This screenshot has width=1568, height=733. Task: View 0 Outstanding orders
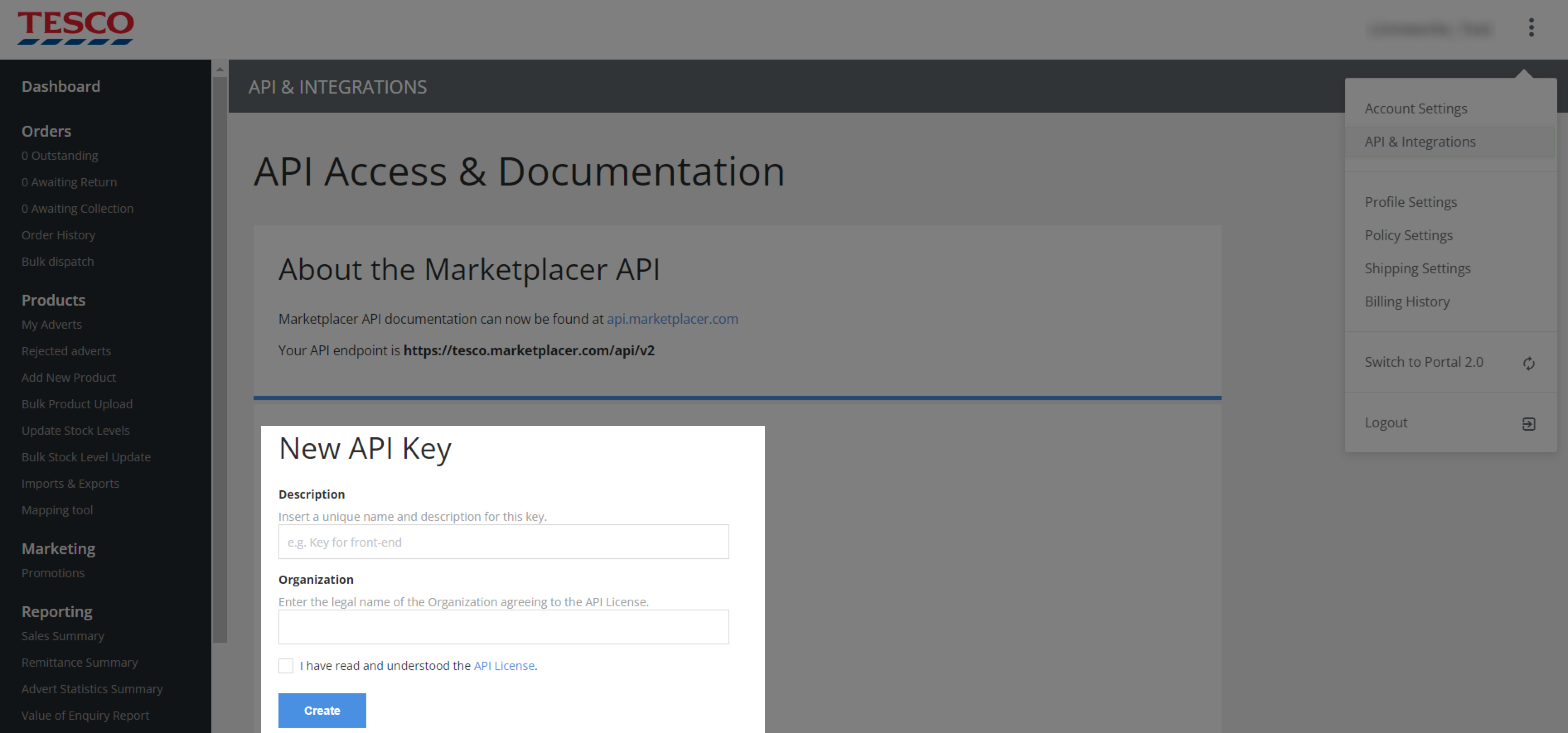pyautogui.click(x=60, y=156)
